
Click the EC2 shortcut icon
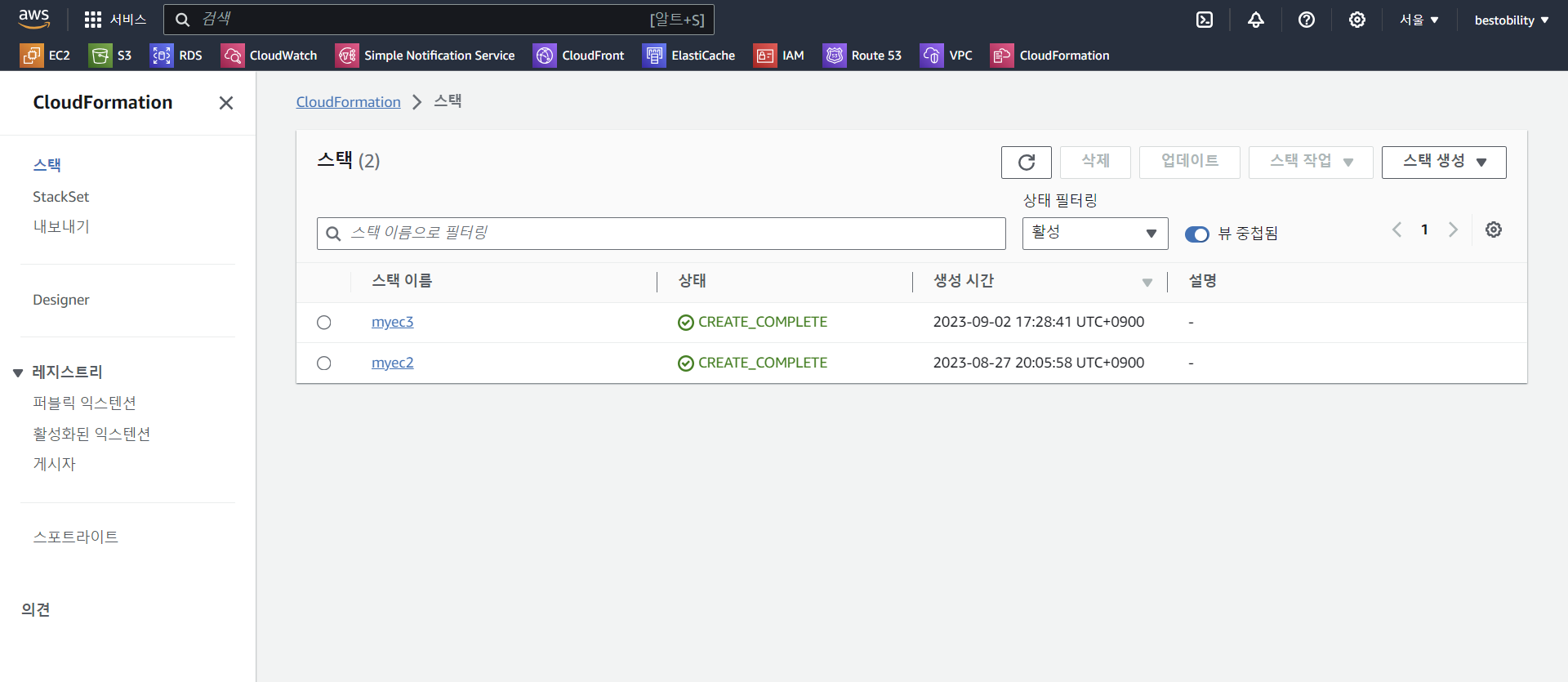(x=31, y=56)
